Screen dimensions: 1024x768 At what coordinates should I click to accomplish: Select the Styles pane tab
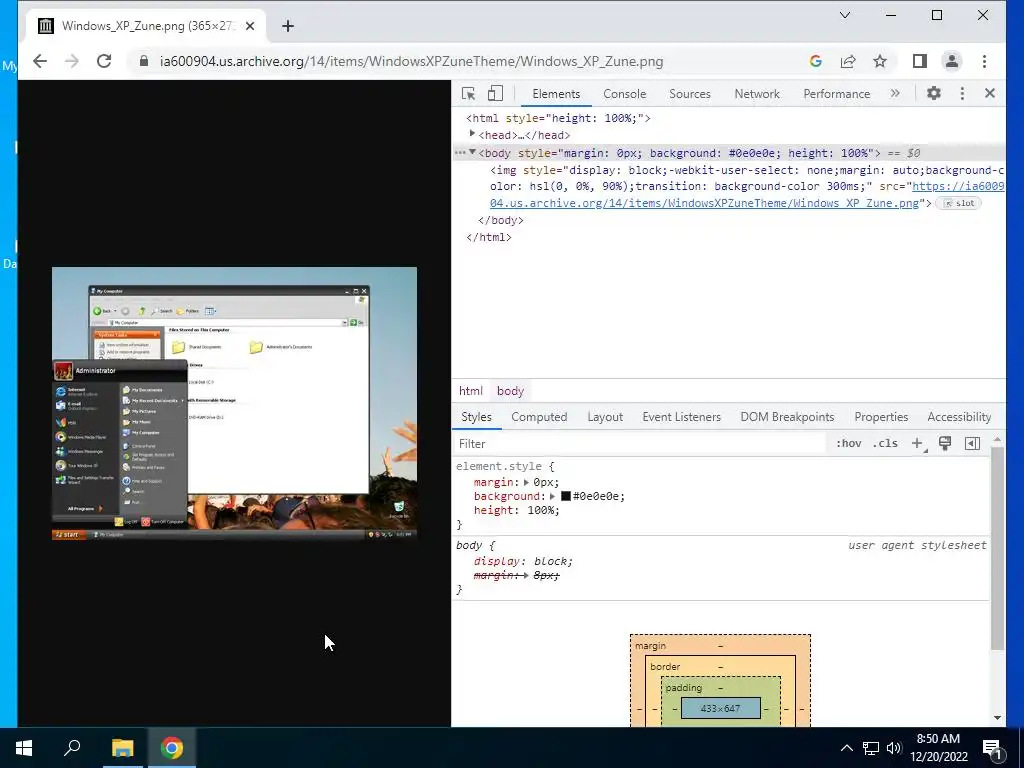[476, 417]
